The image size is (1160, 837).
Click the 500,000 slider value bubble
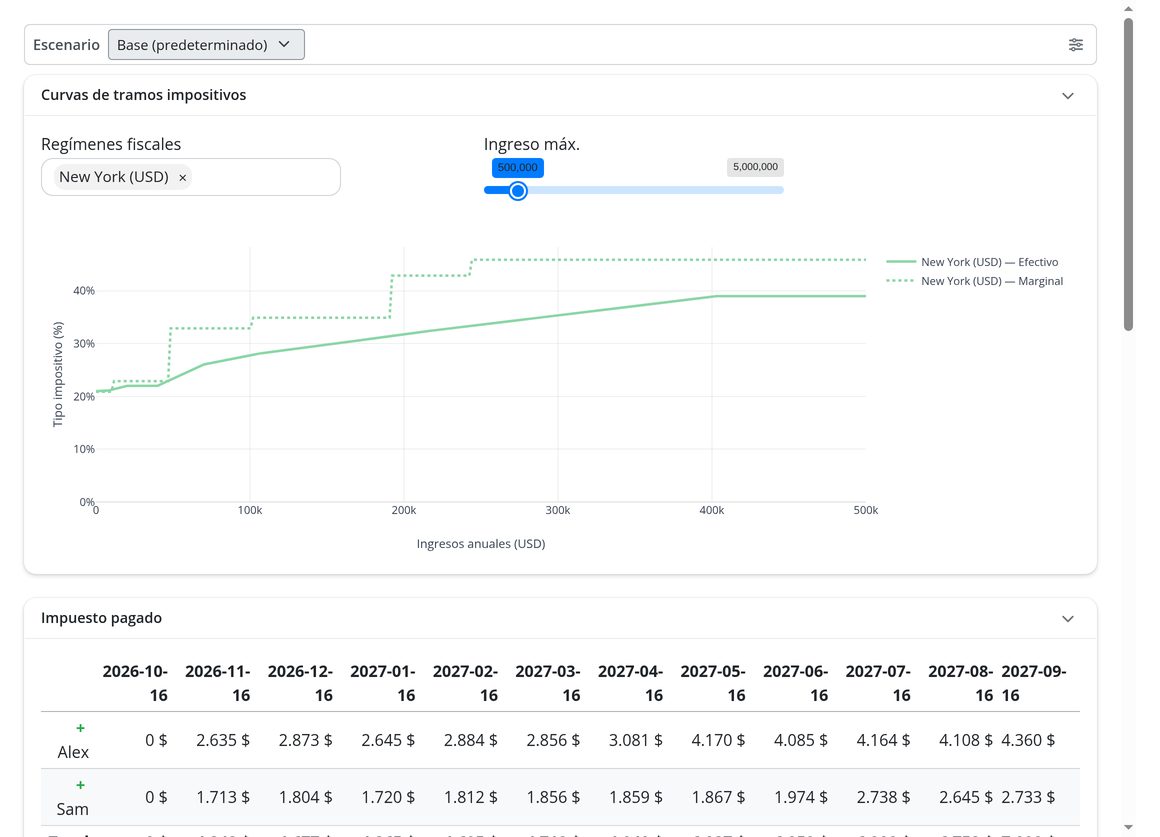pyautogui.click(x=518, y=167)
